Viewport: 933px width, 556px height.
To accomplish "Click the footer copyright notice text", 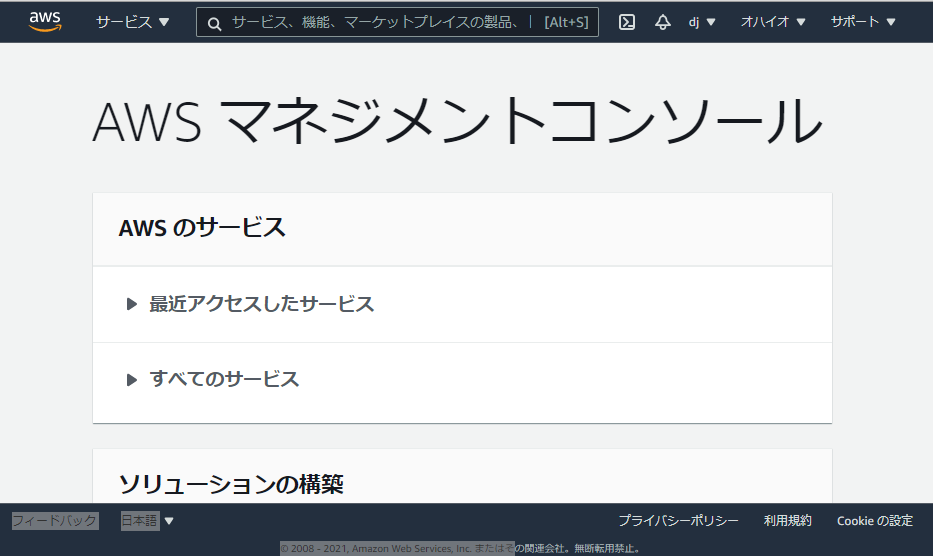I will point(460,548).
